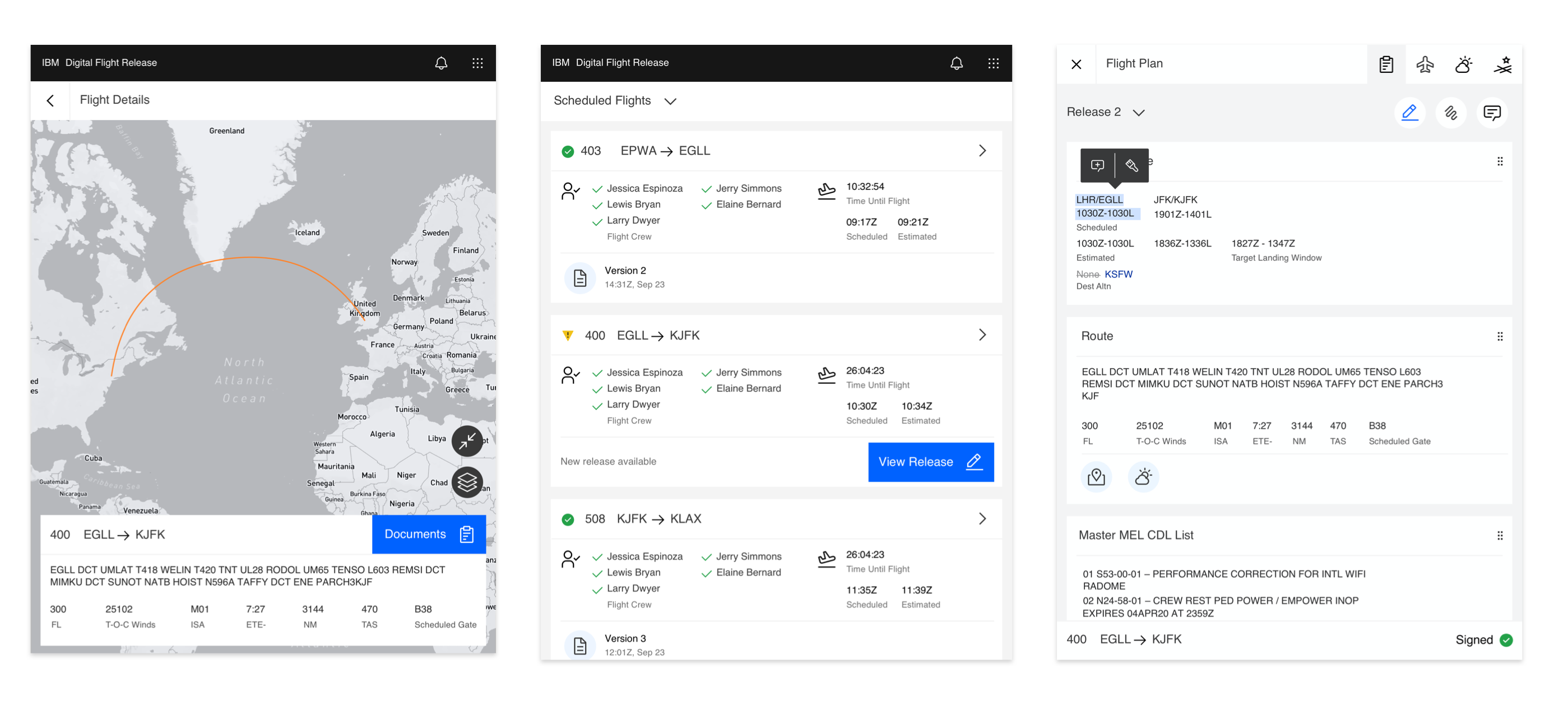Show route map via pin icon

coord(1096,477)
